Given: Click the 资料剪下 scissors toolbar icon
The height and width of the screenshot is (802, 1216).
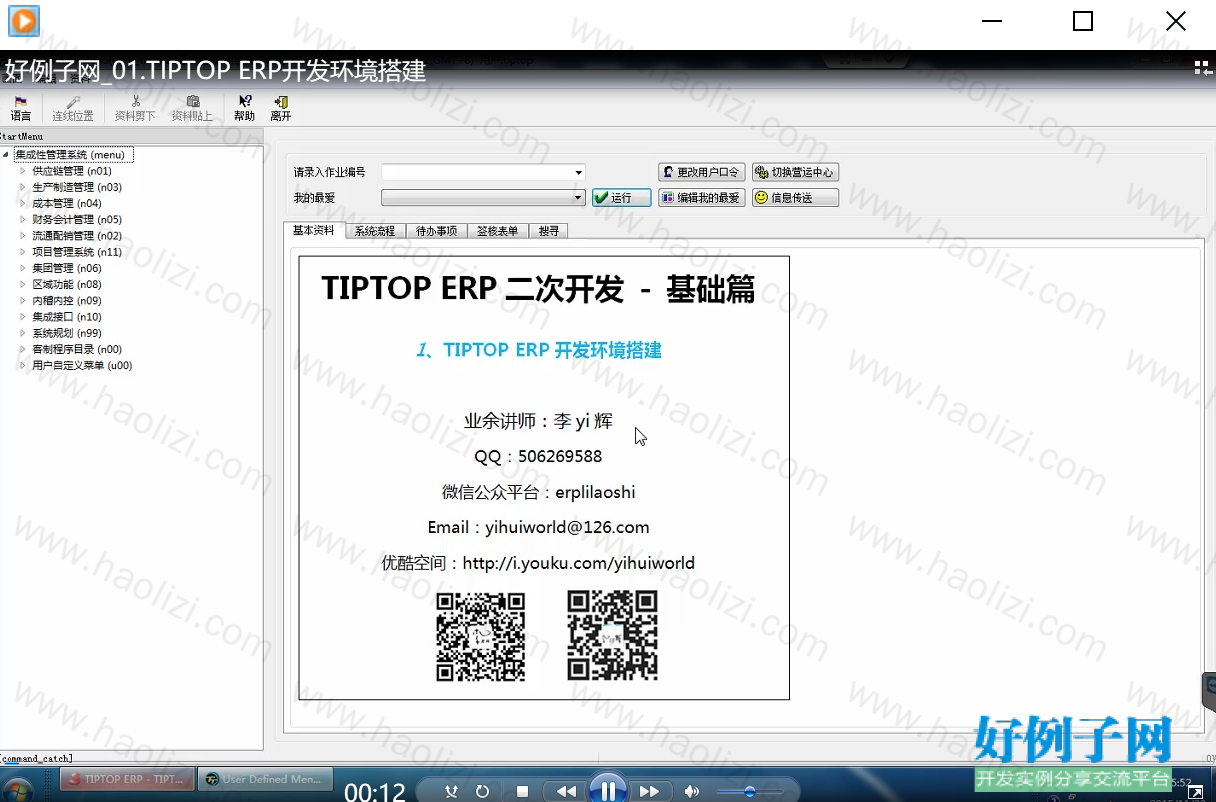Looking at the screenshot, I should click(x=135, y=108).
